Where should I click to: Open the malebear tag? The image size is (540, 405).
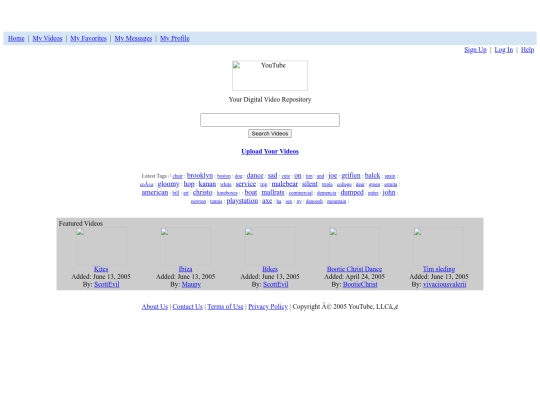[x=284, y=184]
